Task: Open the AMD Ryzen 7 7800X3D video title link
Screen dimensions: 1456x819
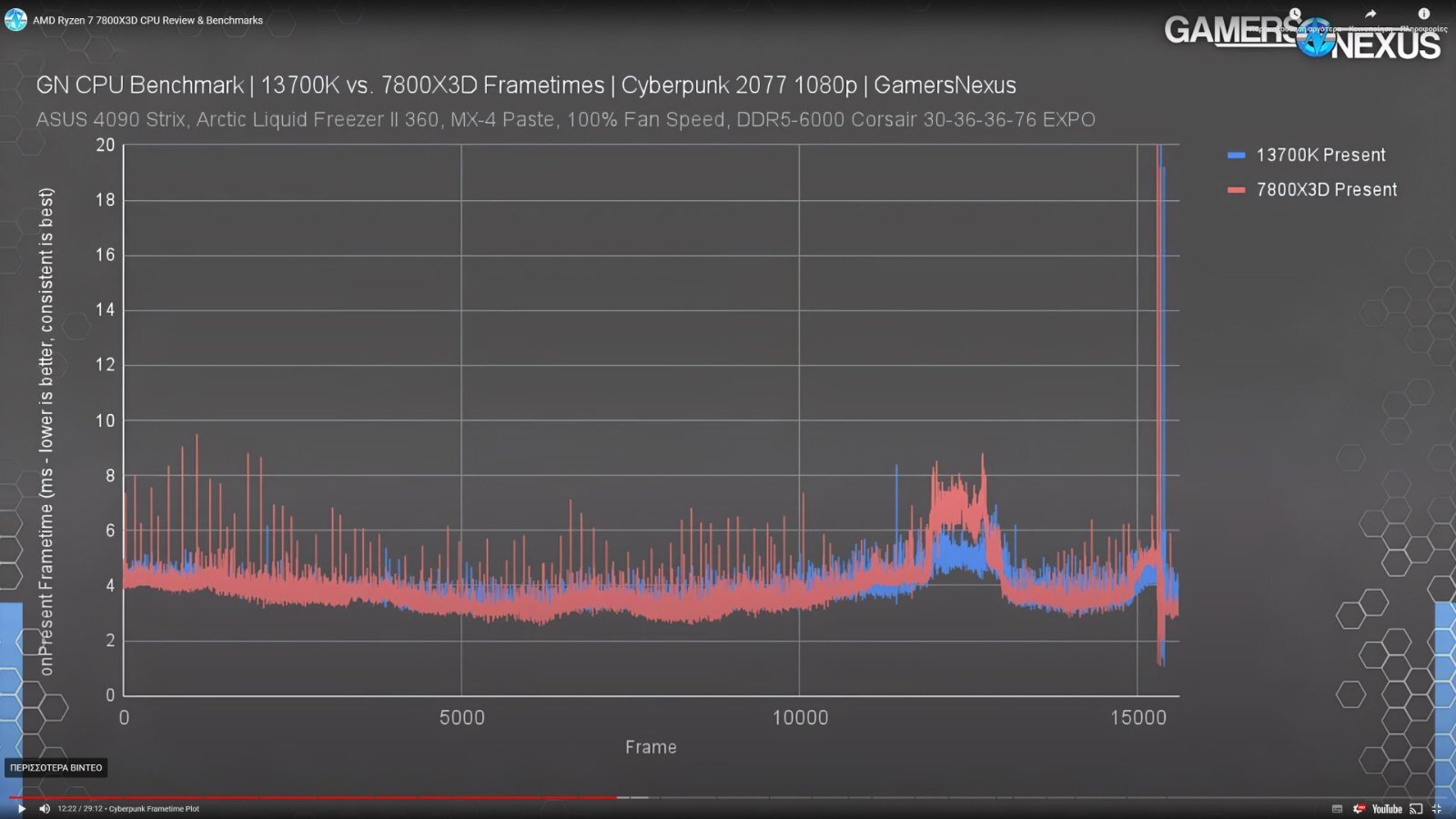Action: click(147, 20)
